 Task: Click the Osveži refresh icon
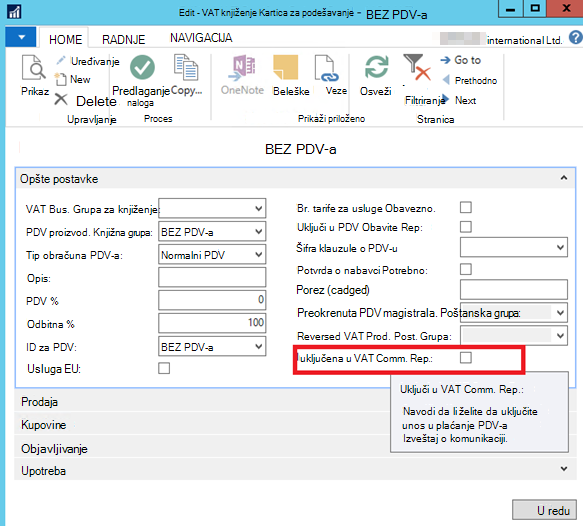[x=376, y=67]
